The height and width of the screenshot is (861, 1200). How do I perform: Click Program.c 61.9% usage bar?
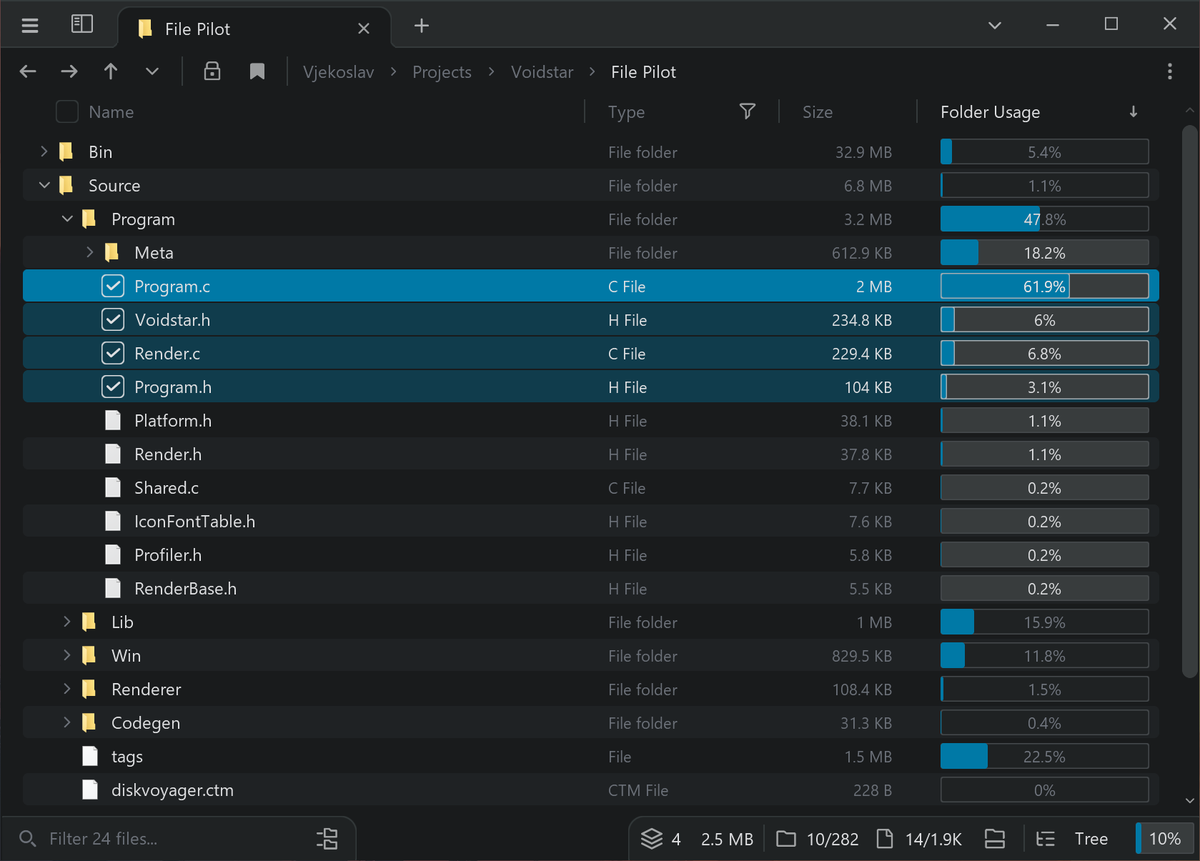click(x=1044, y=286)
